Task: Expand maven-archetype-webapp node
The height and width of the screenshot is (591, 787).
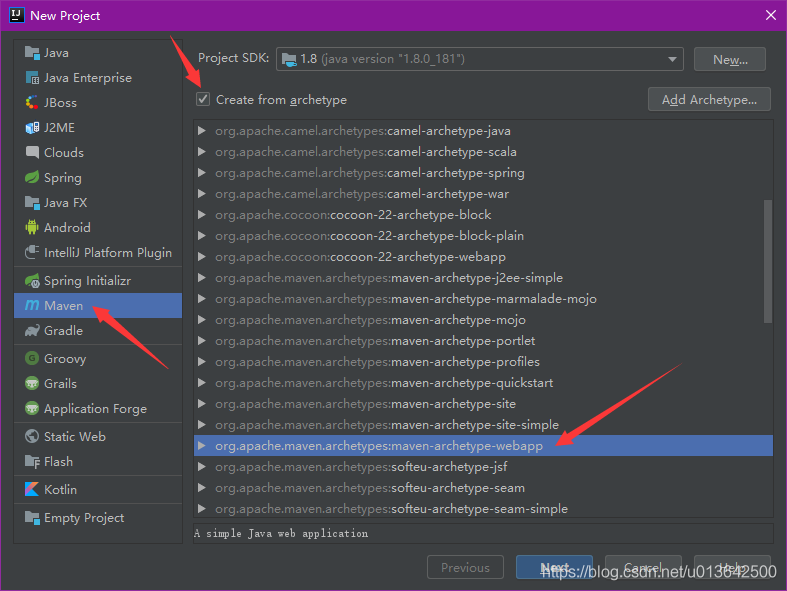Action: coord(202,446)
